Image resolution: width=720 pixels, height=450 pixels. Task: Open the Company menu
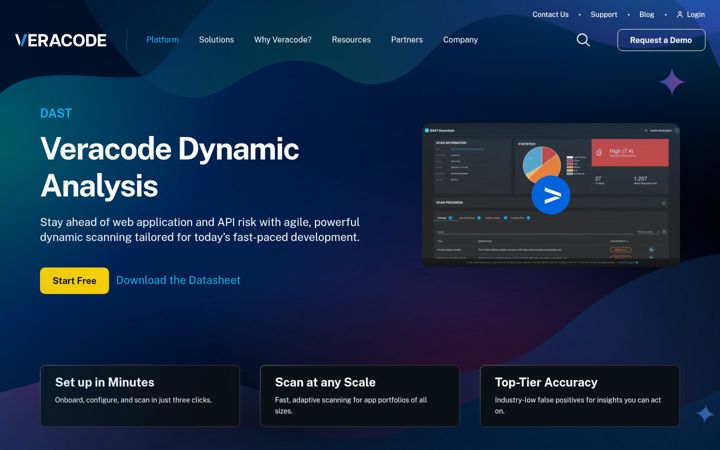click(x=460, y=40)
